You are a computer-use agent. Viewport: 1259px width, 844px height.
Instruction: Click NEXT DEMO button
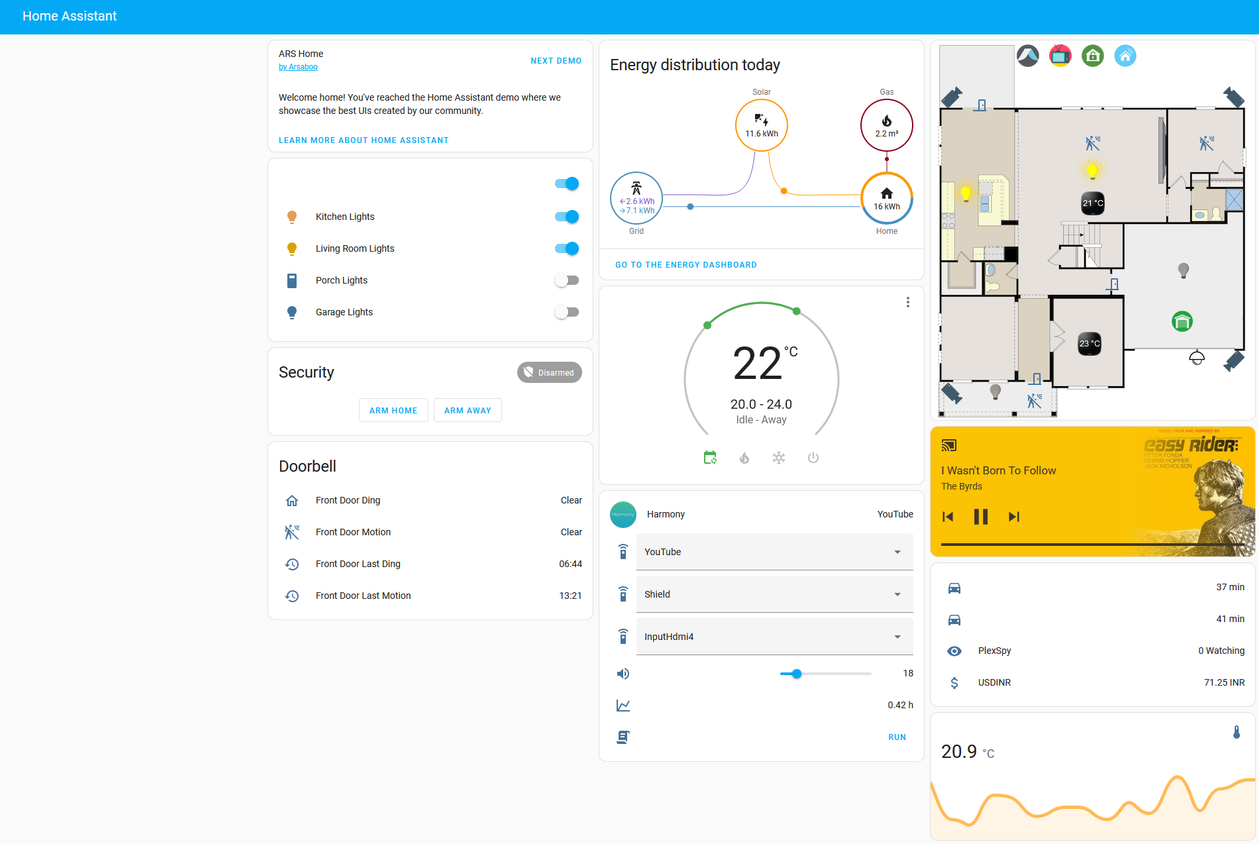click(x=556, y=61)
